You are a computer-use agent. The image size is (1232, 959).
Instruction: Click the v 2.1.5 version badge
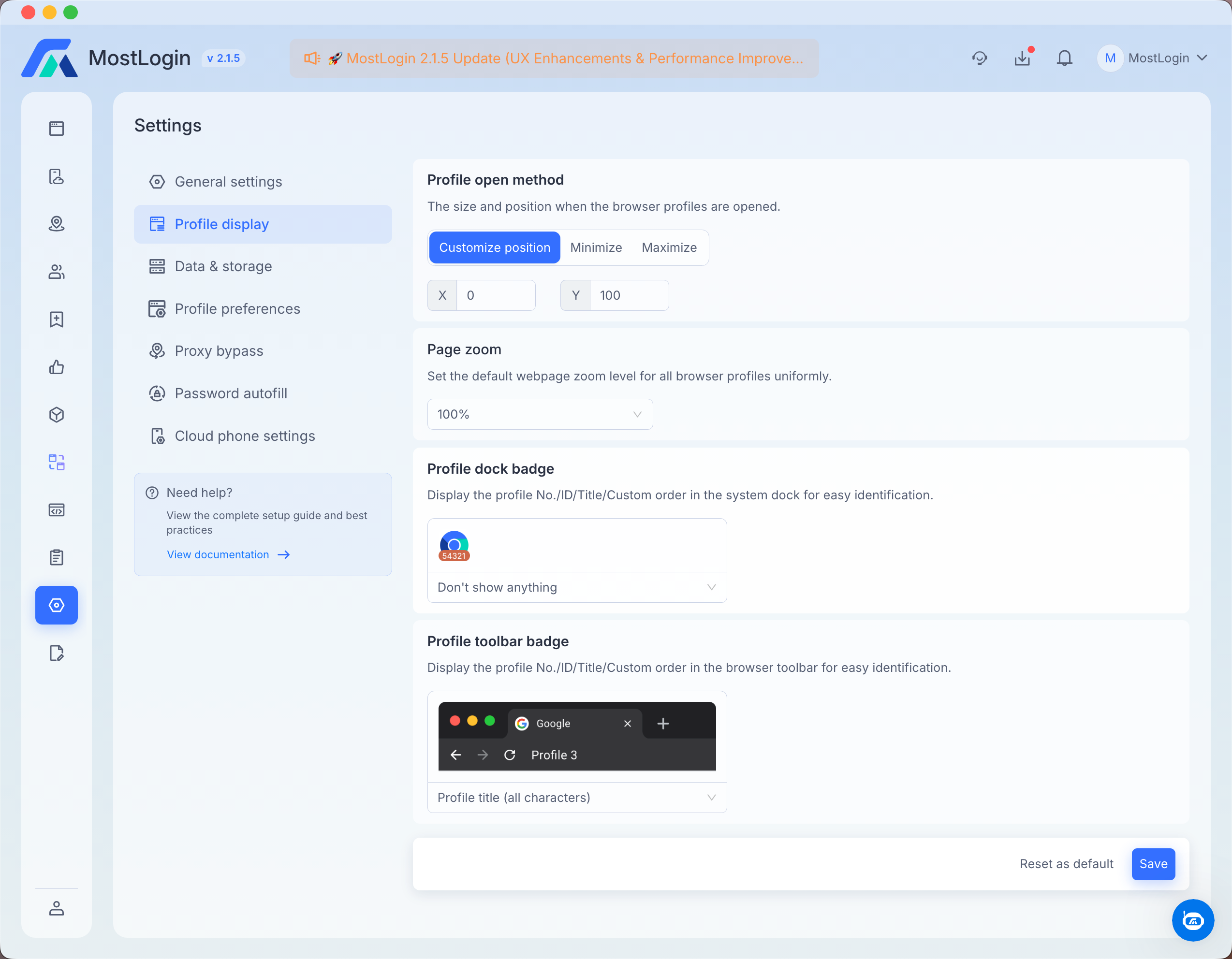tap(223, 58)
